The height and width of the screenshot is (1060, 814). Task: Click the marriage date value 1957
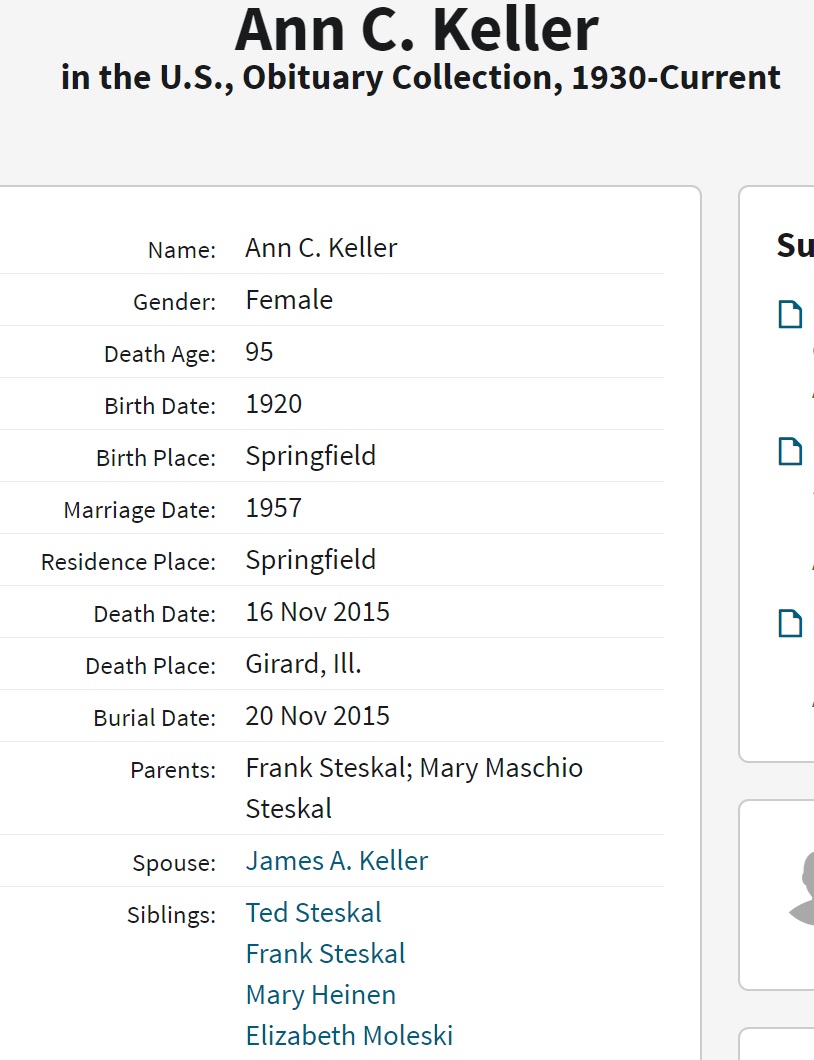coord(274,508)
